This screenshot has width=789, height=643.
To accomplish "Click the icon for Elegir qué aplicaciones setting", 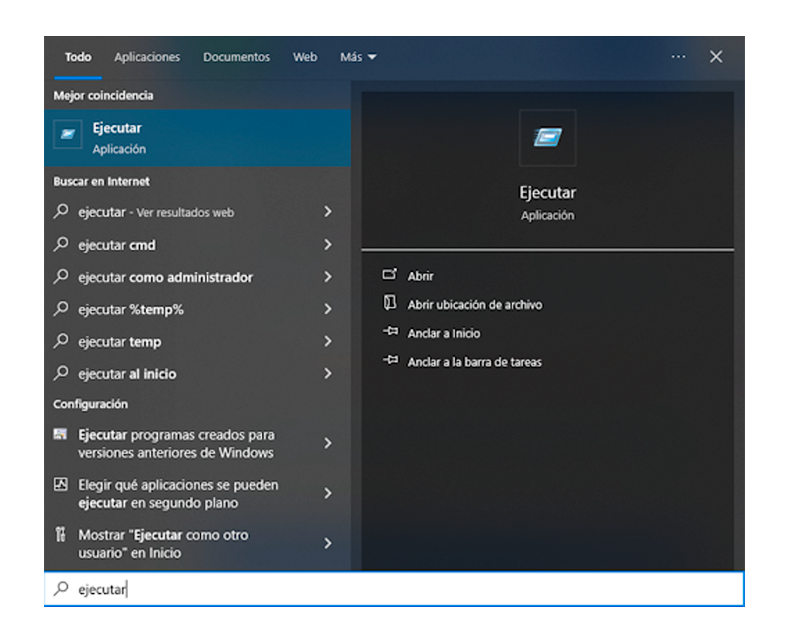I will coord(61,485).
